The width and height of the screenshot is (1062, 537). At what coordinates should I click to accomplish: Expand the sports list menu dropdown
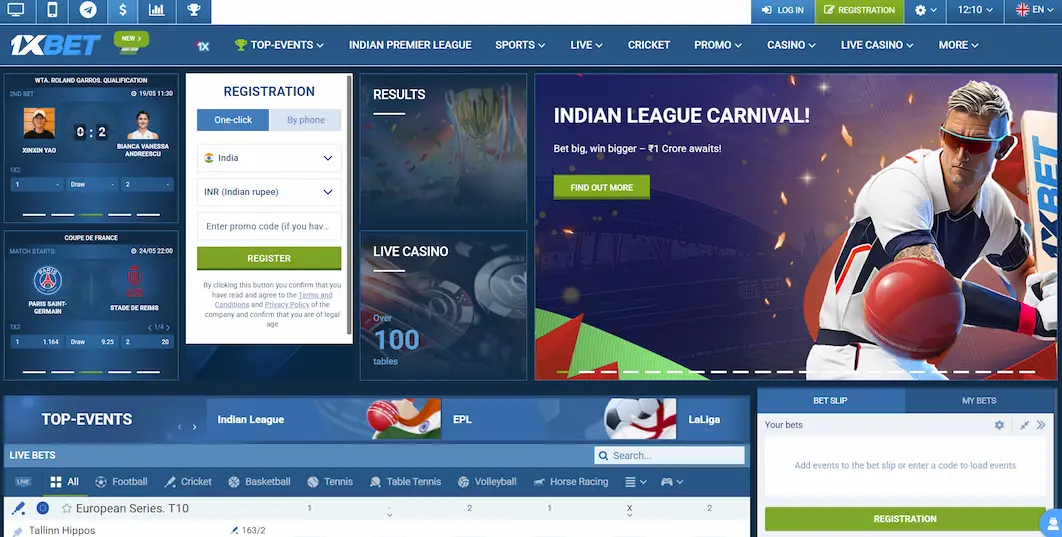pyautogui.click(x=635, y=481)
